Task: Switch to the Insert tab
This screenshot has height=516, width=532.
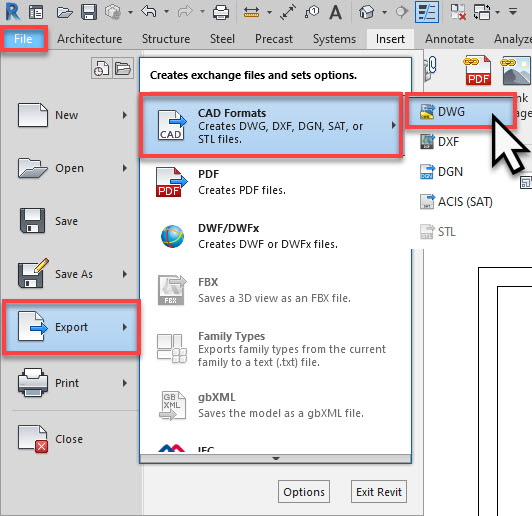Action: coord(390,39)
